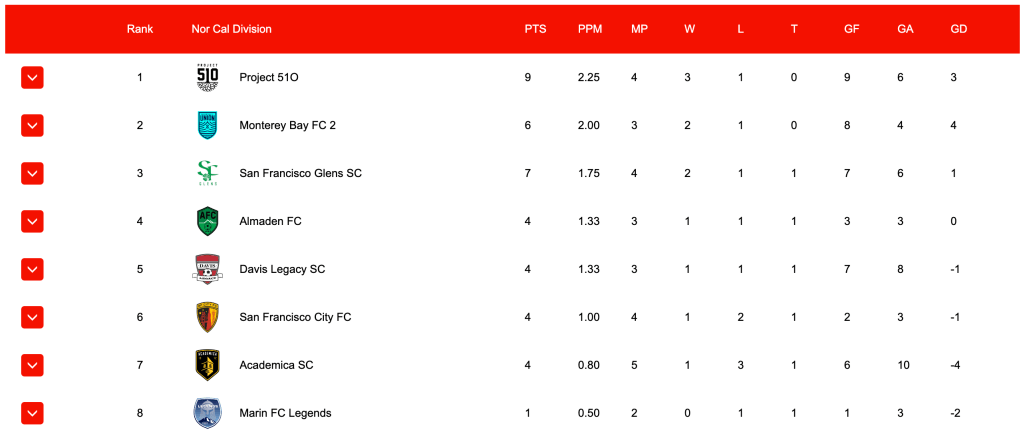Viewport: 1023px width, 430px height.
Task: Click the Almaden FC badge
Action: click(207, 221)
